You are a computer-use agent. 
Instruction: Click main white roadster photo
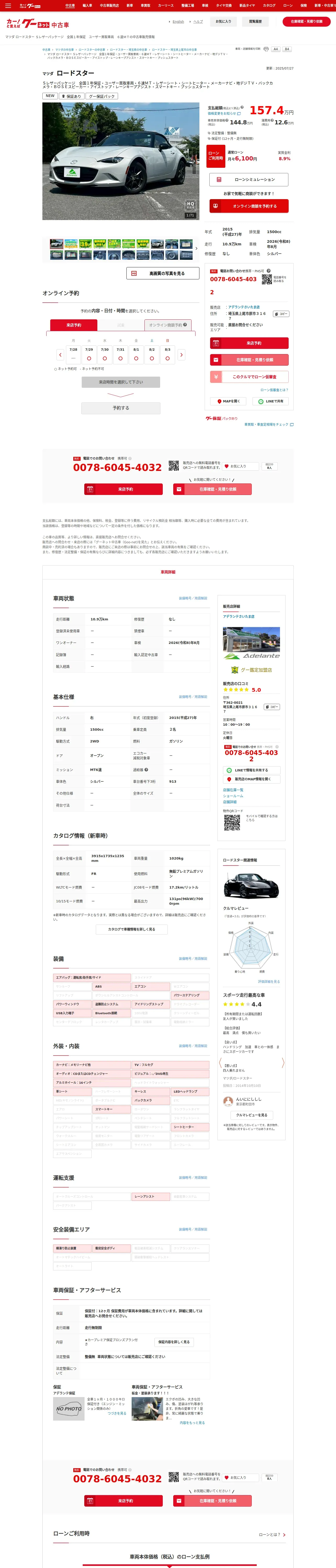(x=121, y=161)
